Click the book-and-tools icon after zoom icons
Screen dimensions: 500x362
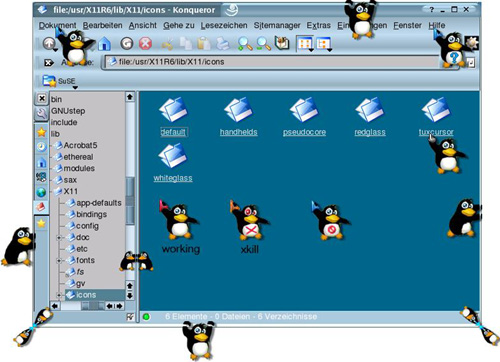pyautogui.click(x=282, y=43)
